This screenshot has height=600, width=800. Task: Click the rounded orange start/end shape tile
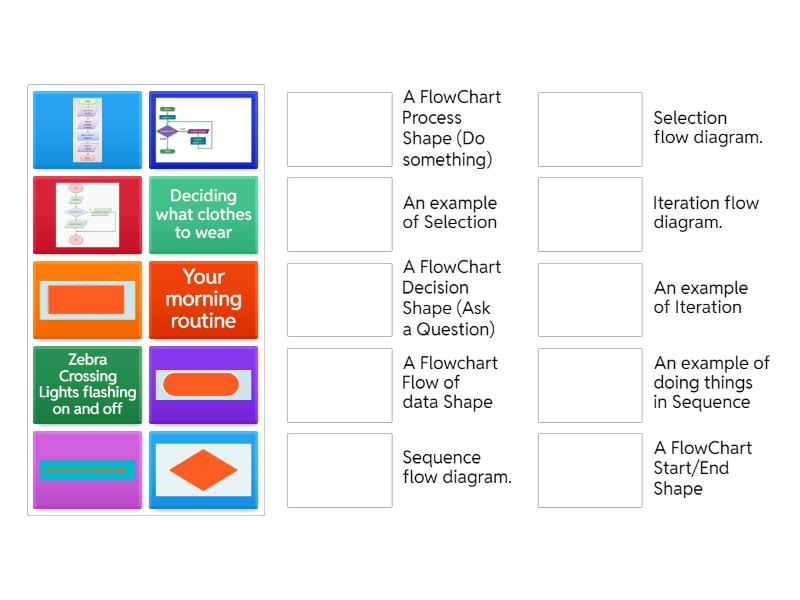(203, 385)
